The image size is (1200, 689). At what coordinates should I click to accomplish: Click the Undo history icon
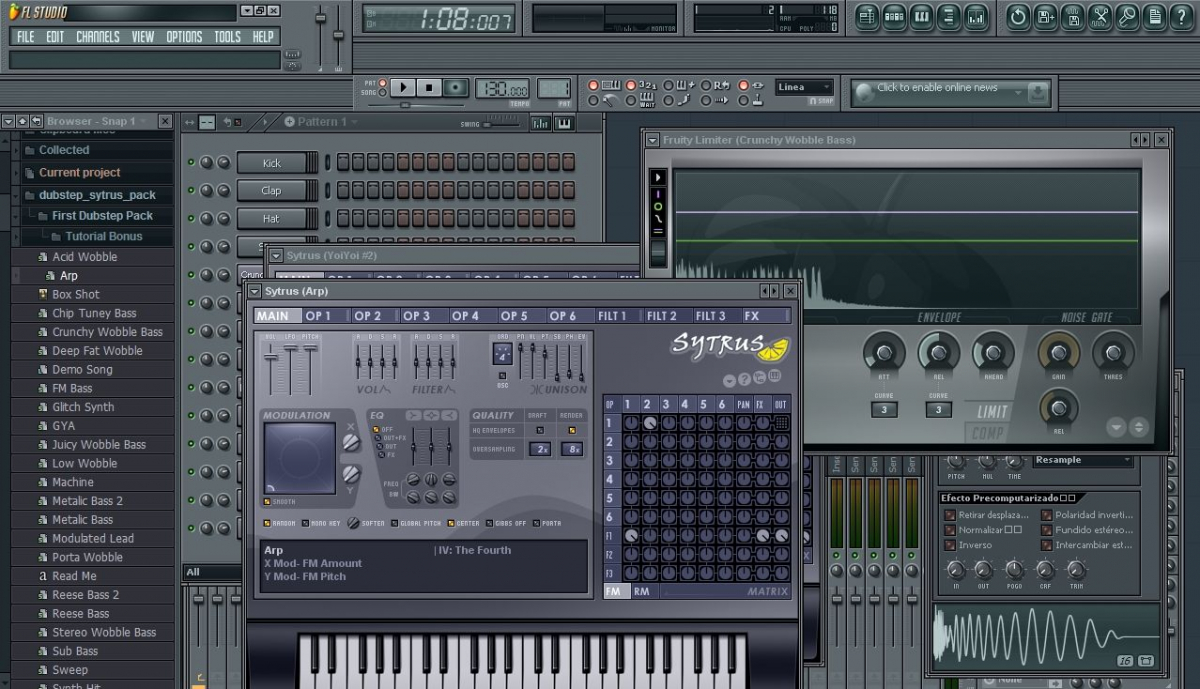(1018, 16)
